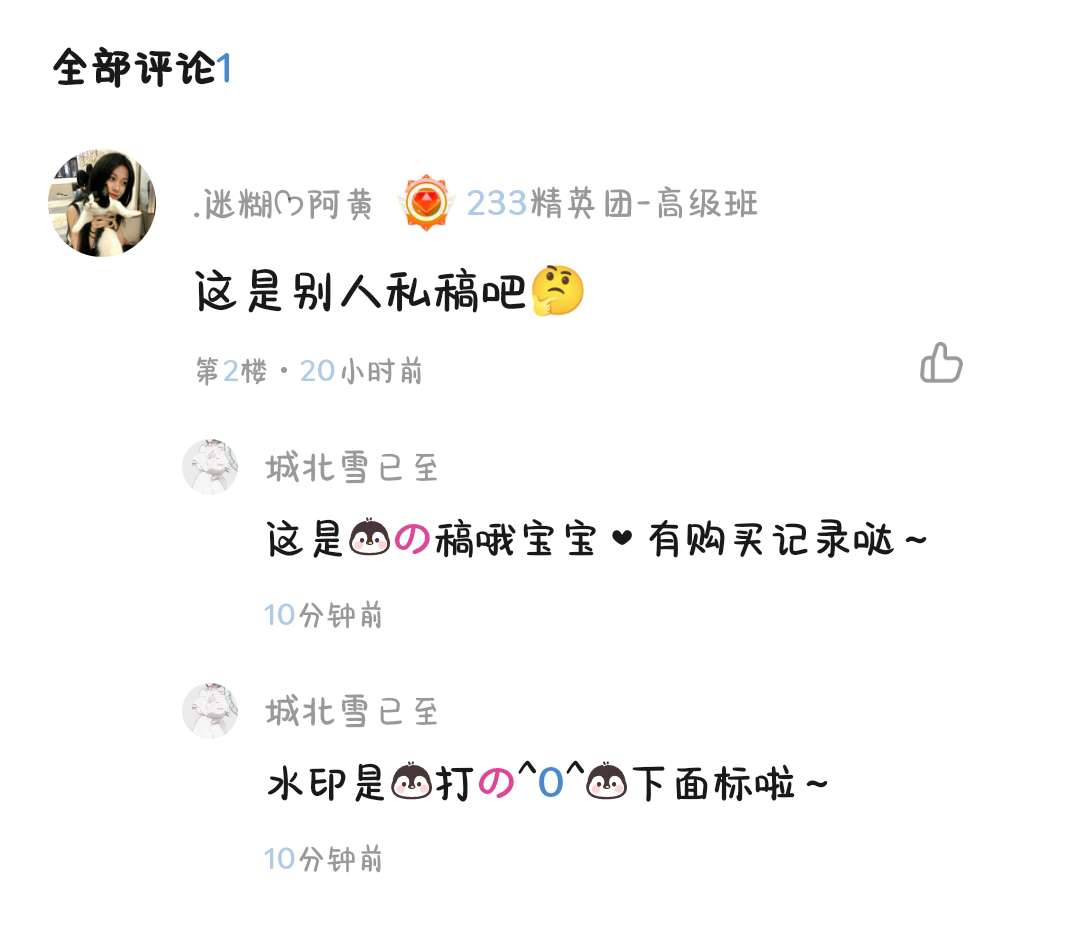Screen dimensions: 1080x936
Task: Like the comment with the thumbs-up icon
Action: tap(941, 362)
